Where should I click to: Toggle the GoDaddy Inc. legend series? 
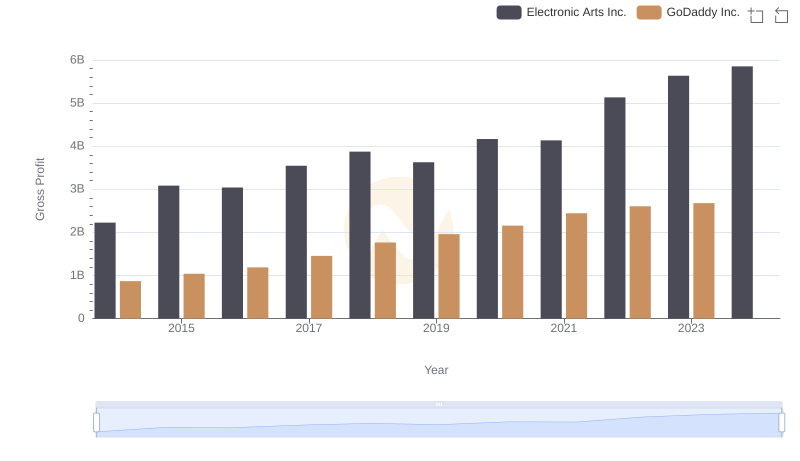pyautogui.click(x=688, y=12)
